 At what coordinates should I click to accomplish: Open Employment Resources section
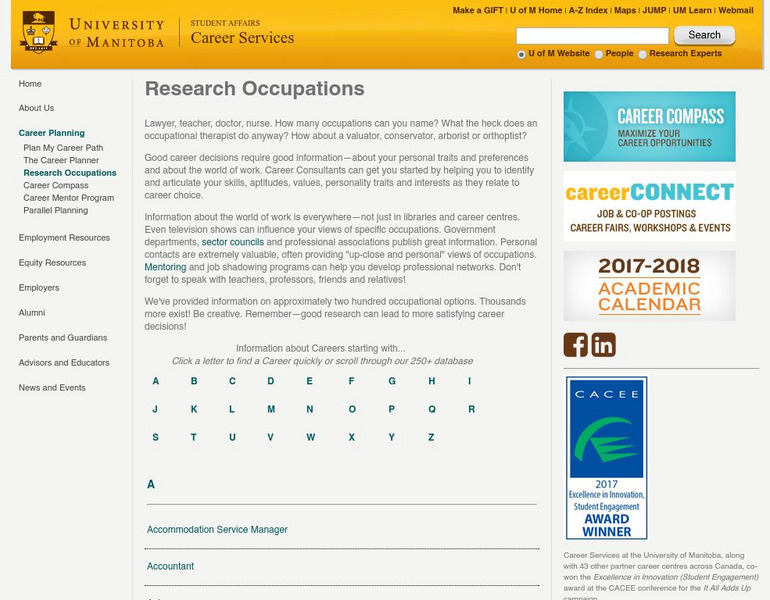coord(64,238)
